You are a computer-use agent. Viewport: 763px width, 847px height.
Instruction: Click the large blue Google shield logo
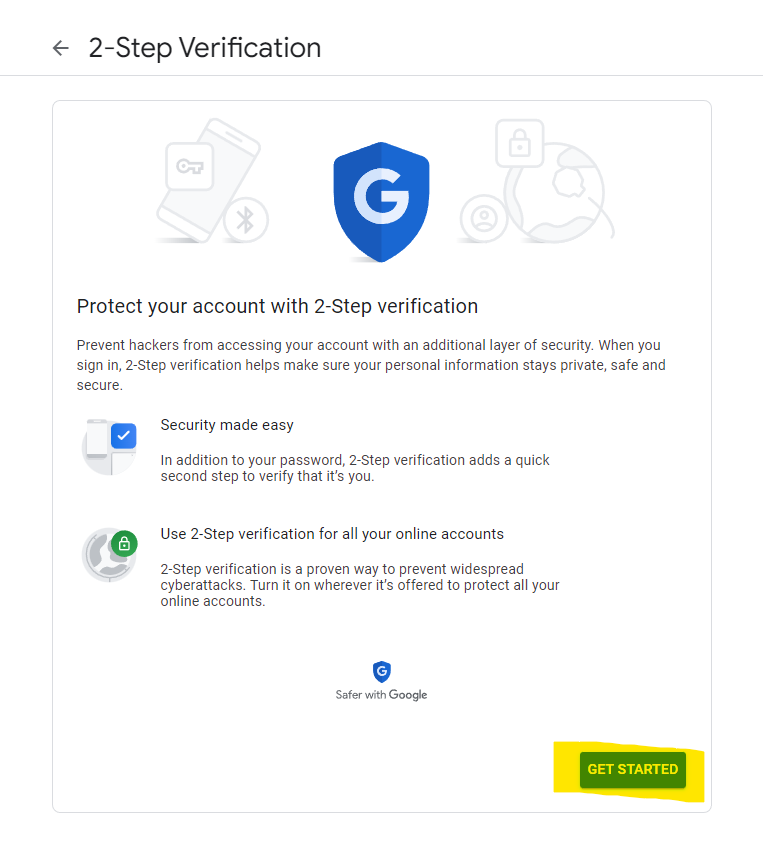click(381, 203)
